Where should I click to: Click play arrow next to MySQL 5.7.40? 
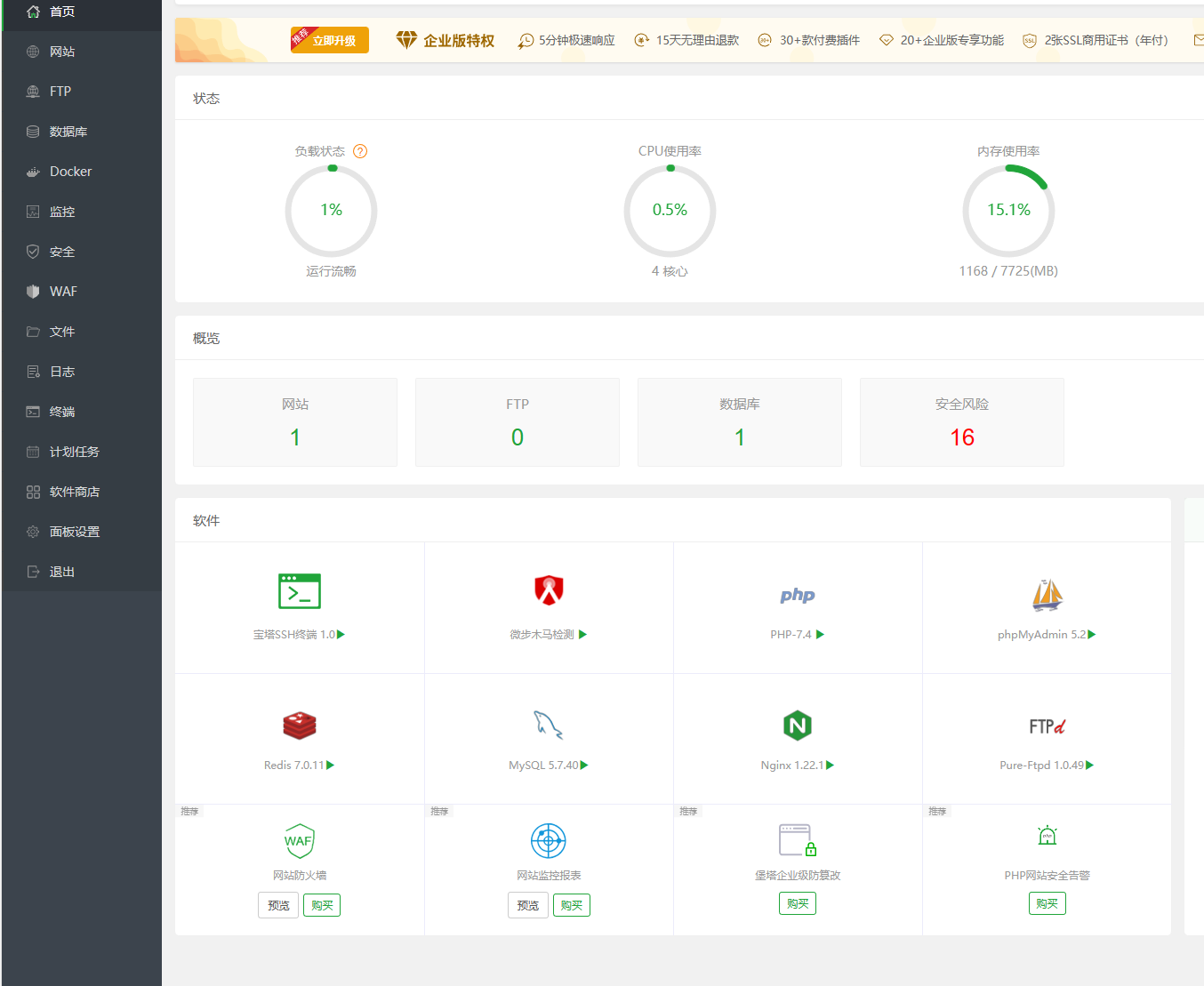tap(584, 765)
